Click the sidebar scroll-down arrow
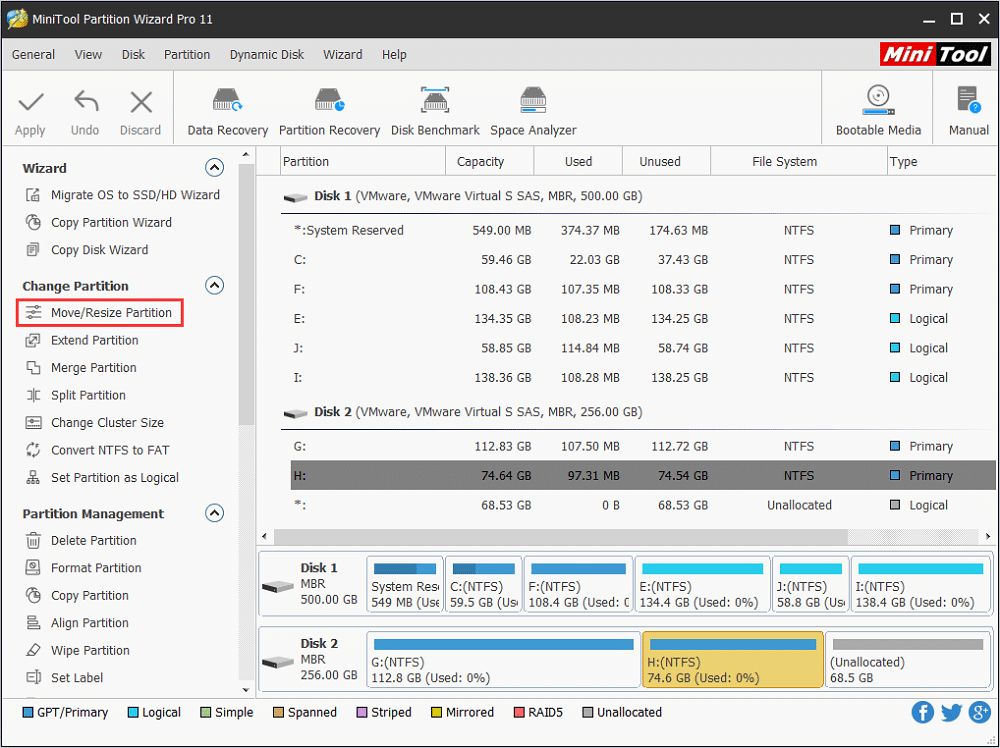Image resolution: width=1000 pixels, height=748 pixels. point(246,689)
